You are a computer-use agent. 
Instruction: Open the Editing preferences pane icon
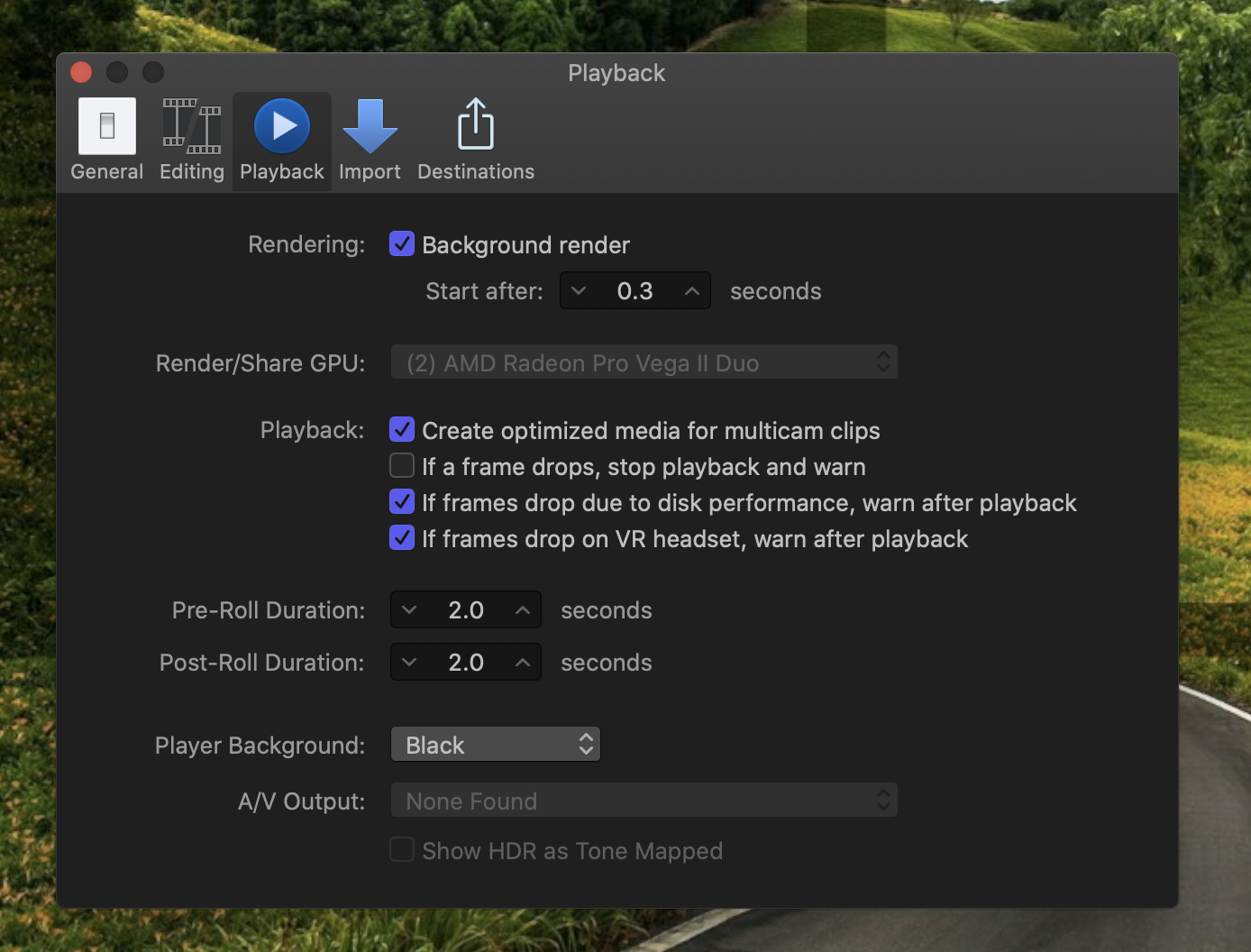pyautogui.click(x=192, y=126)
